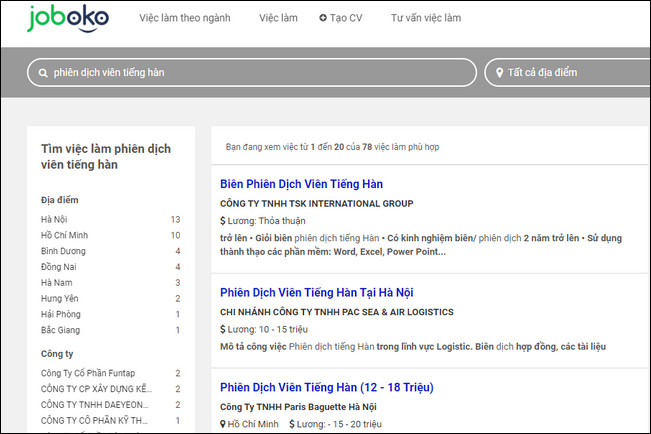Open the Tư vấn việc làm menu
Screen dimensions: 651x434
click(x=426, y=18)
